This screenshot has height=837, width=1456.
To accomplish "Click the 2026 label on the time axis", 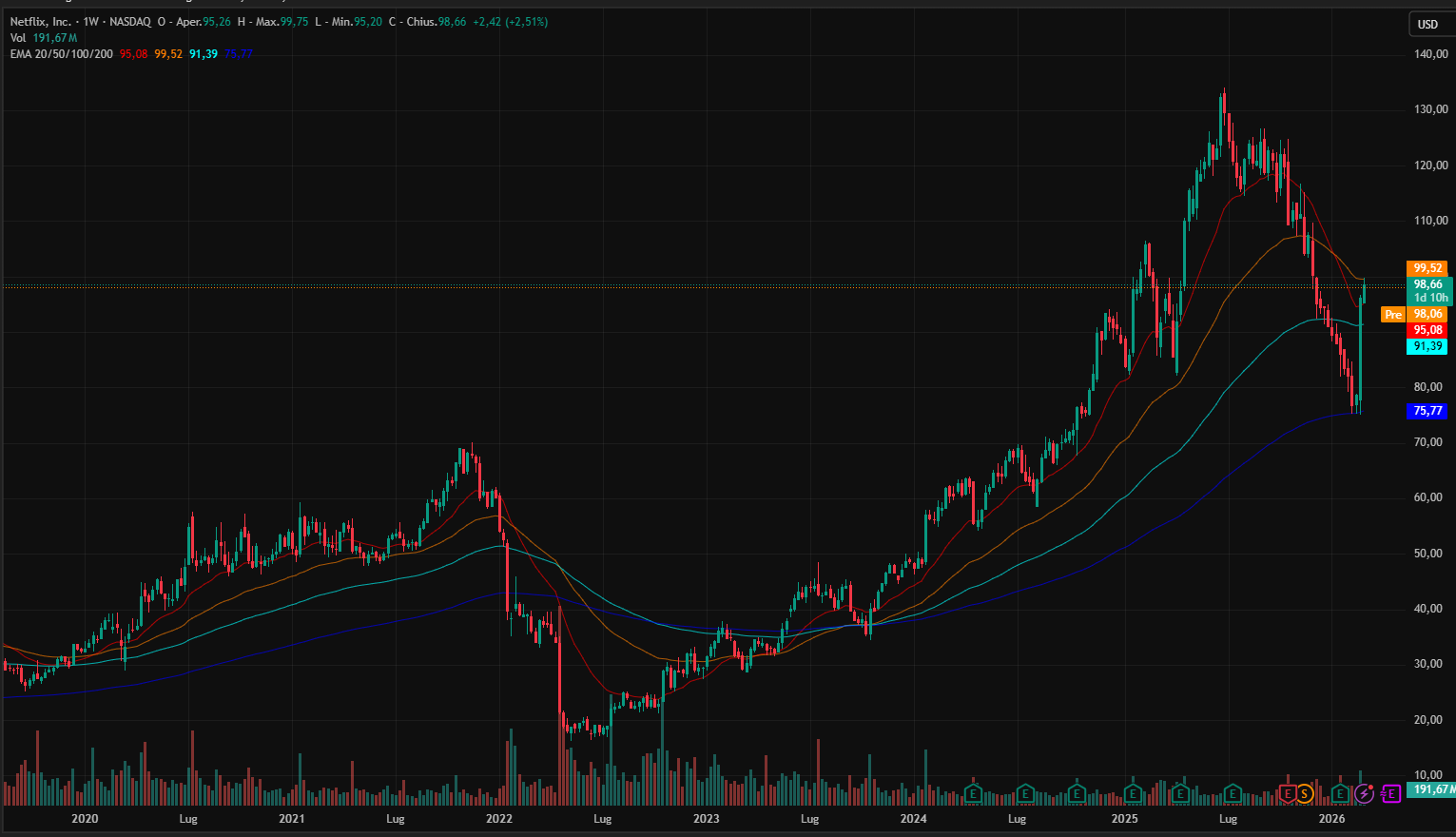I will [x=1331, y=818].
